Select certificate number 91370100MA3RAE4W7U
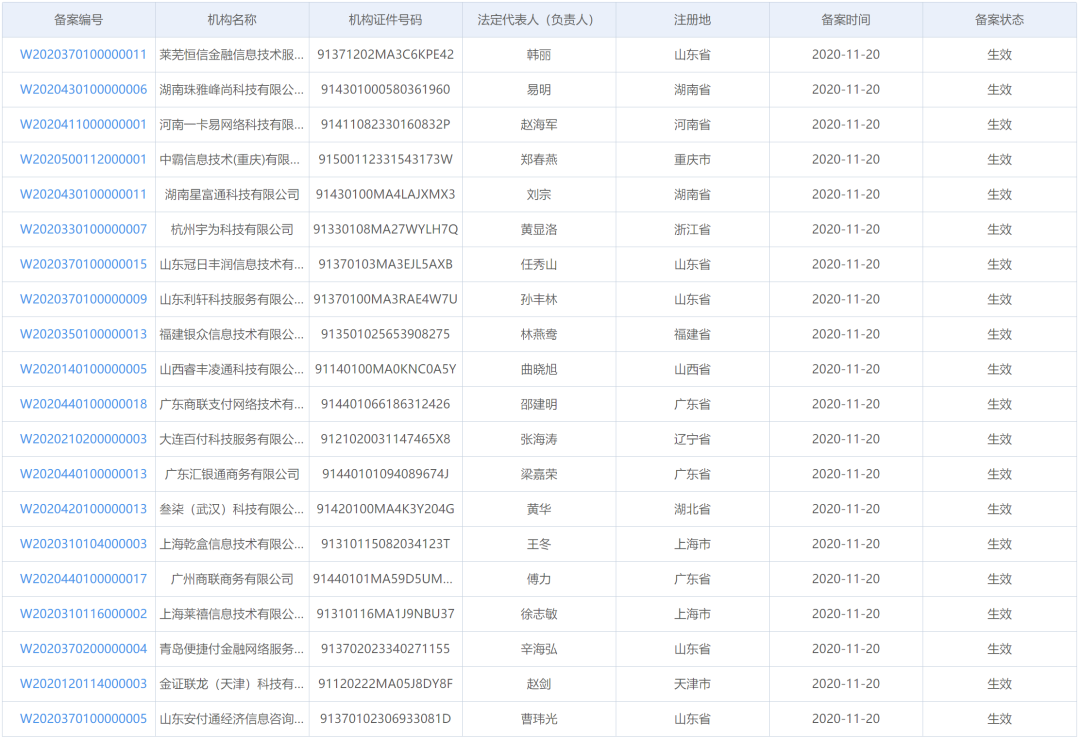1080x740 pixels. pos(386,299)
